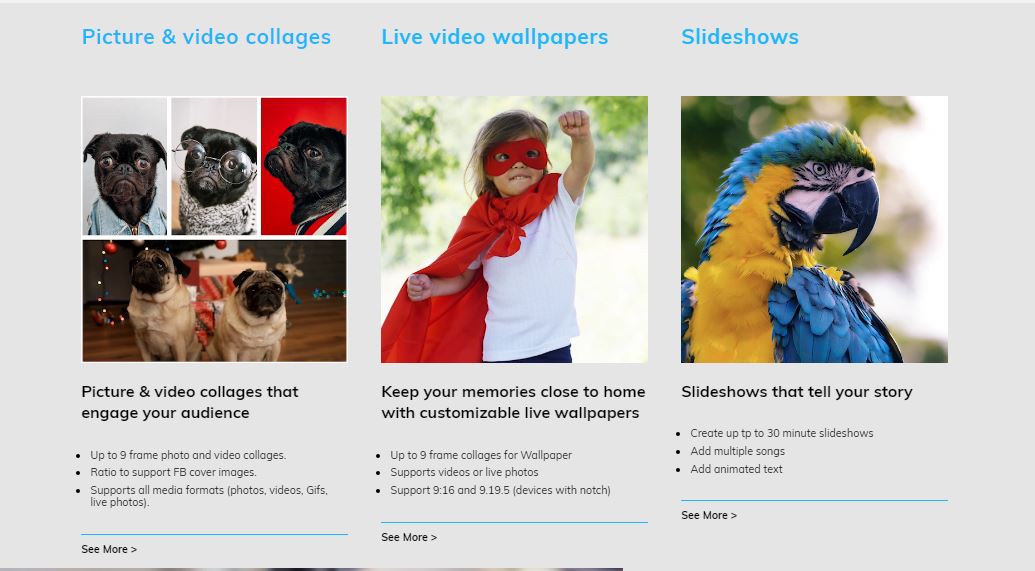Open the Live video wallpapers heading
Image resolution: width=1035 pixels, height=571 pixels.
coord(494,37)
